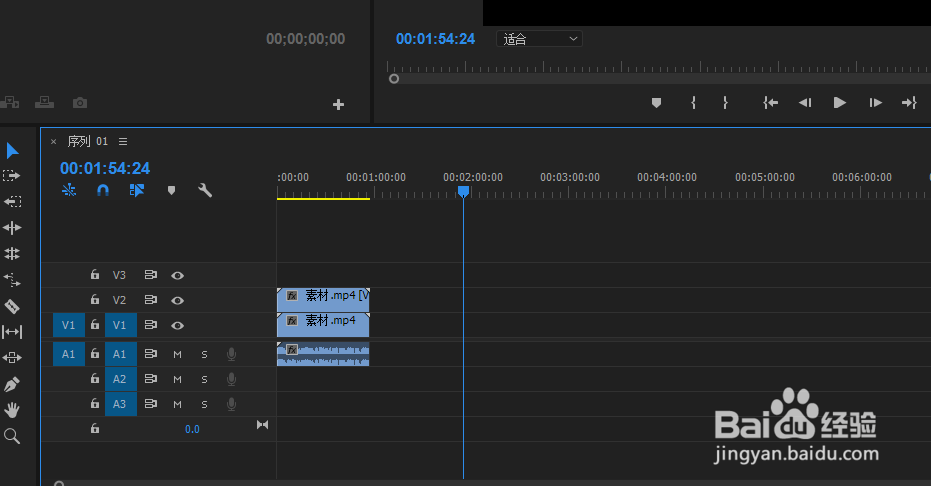Export frame with camera icon
The width and height of the screenshot is (931, 486).
tap(80, 103)
